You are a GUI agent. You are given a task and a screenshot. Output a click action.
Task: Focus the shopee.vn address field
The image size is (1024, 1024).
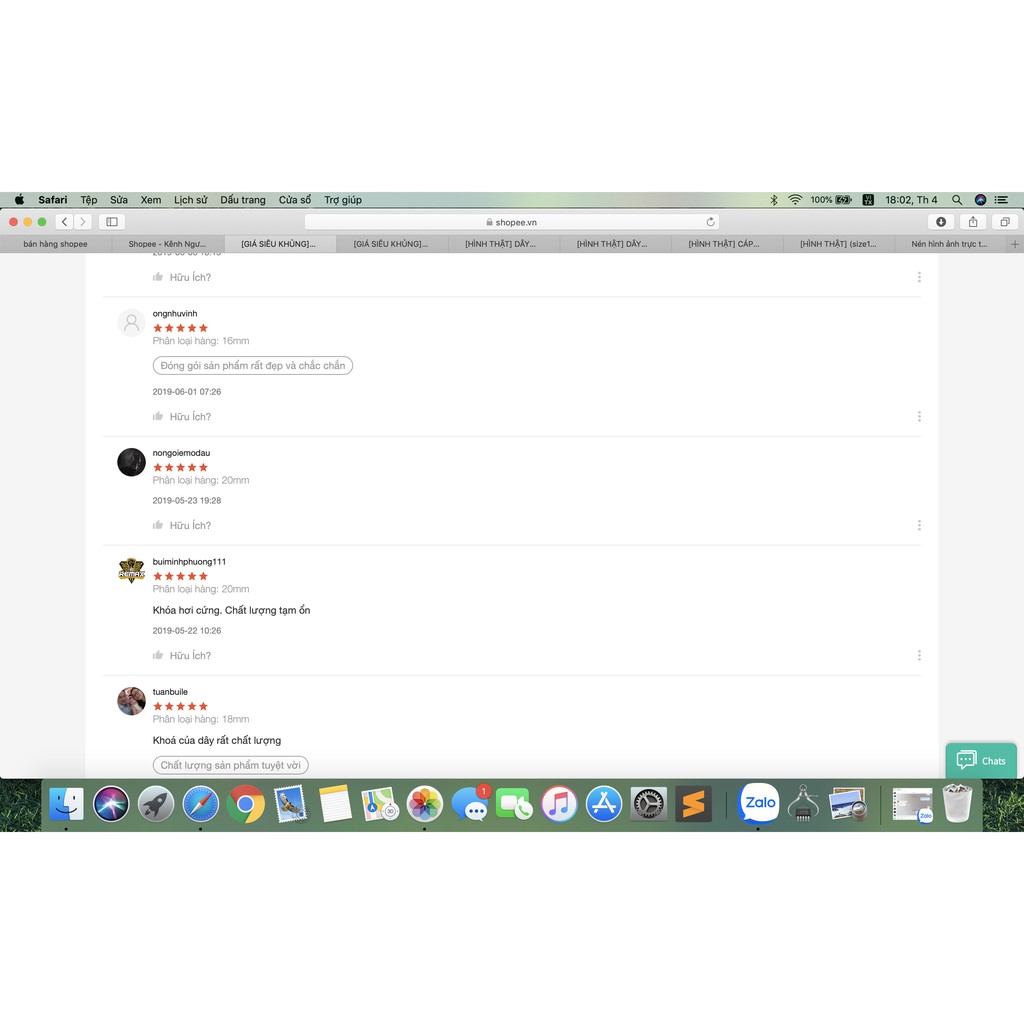click(x=511, y=222)
